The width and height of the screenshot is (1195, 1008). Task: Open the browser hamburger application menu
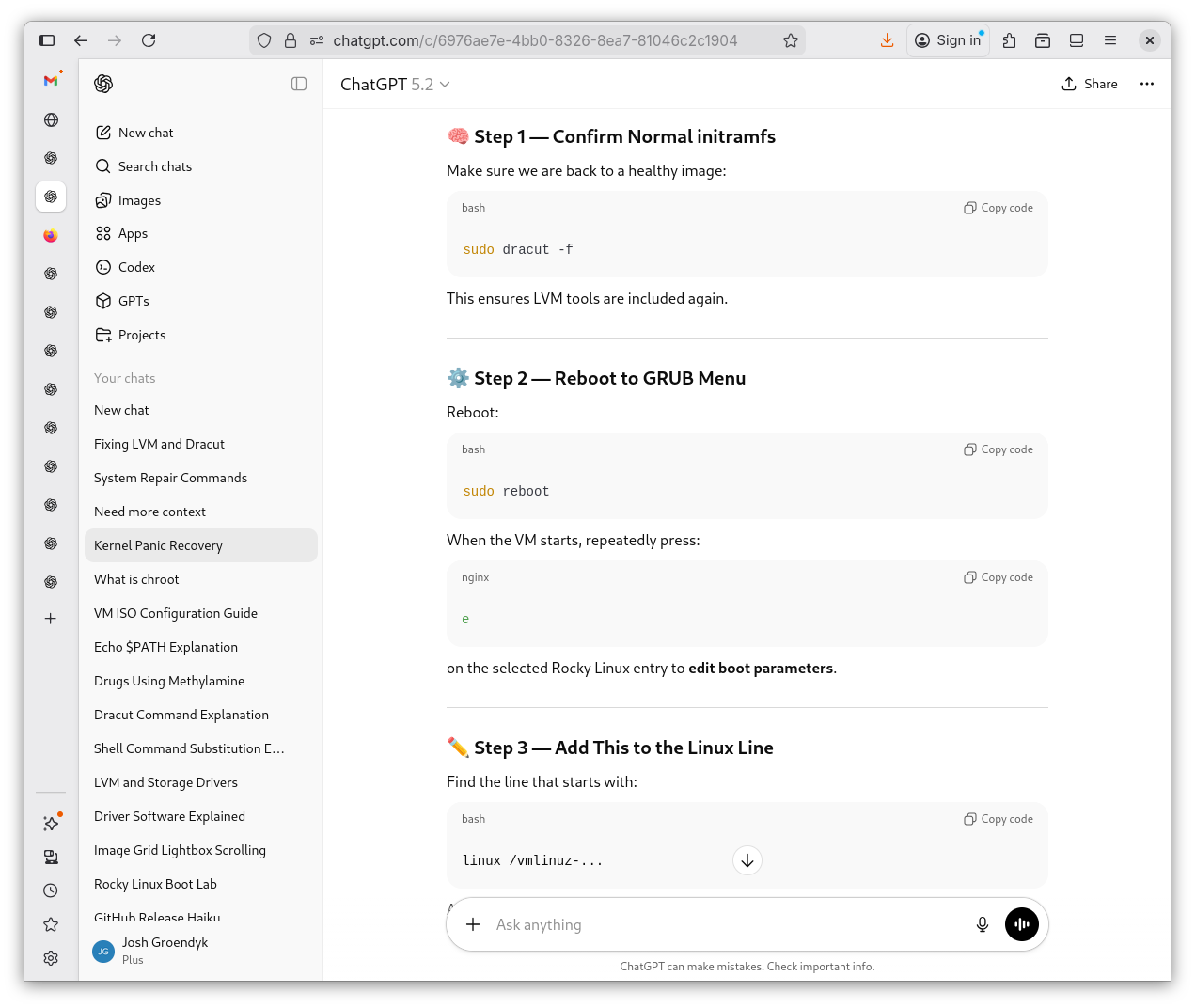point(1110,40)
